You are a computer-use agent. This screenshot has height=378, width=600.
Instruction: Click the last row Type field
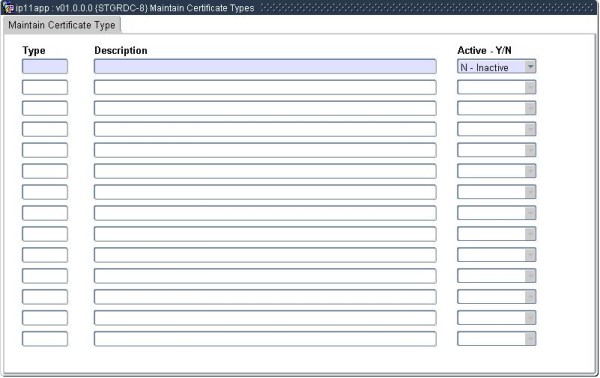(x=45, y=339)
